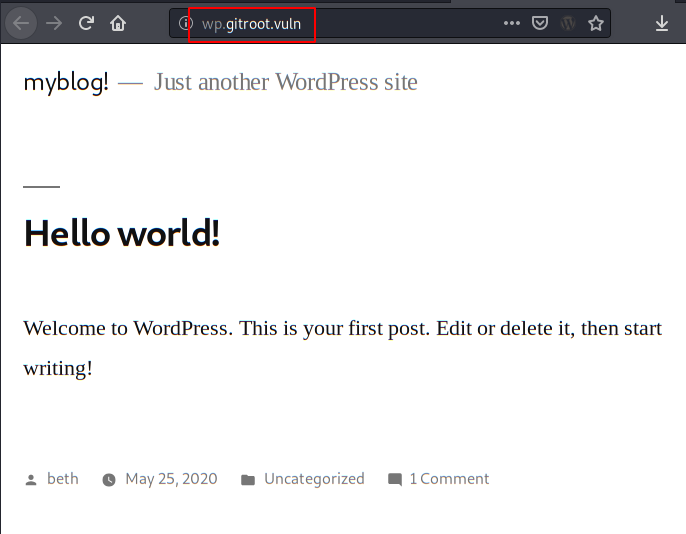
Task: View posts by author beth
Action: point(63,479)
